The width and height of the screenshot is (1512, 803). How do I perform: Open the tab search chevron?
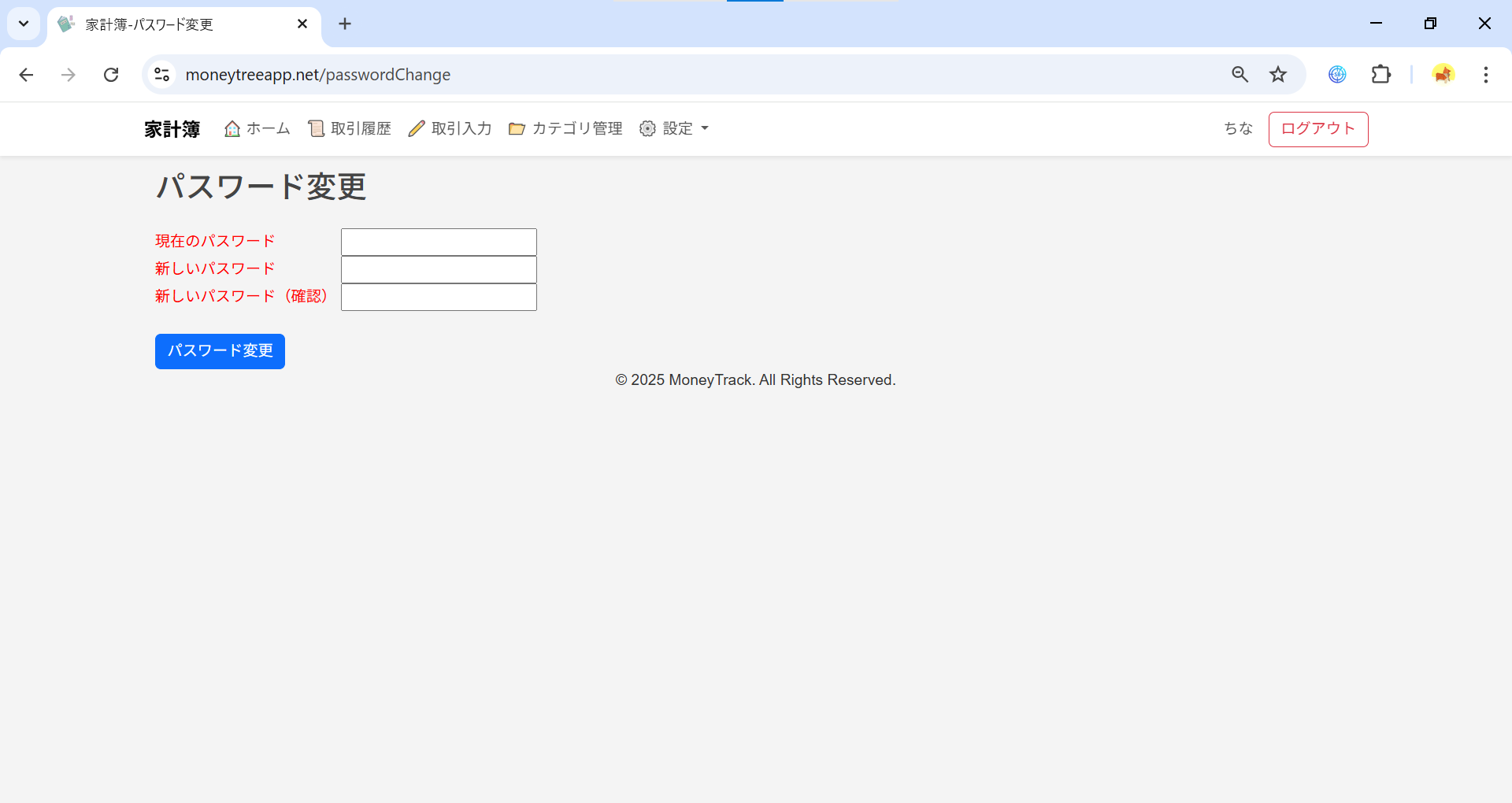pyautogui.click(x=24, y=24)
